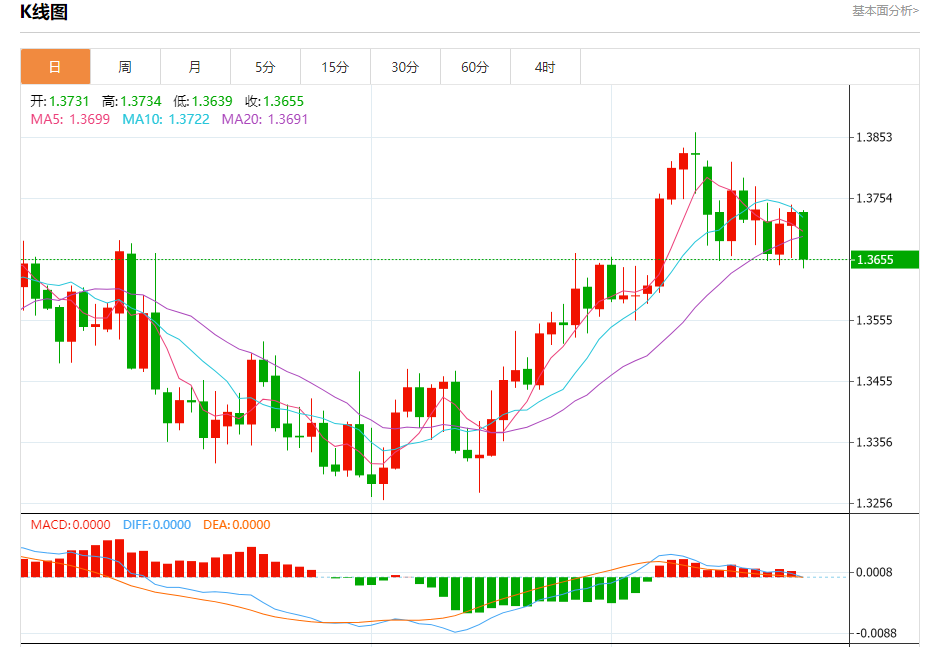
Task: Click the DIFF:0.0000 indicator readout
Action: coord(157,525)
